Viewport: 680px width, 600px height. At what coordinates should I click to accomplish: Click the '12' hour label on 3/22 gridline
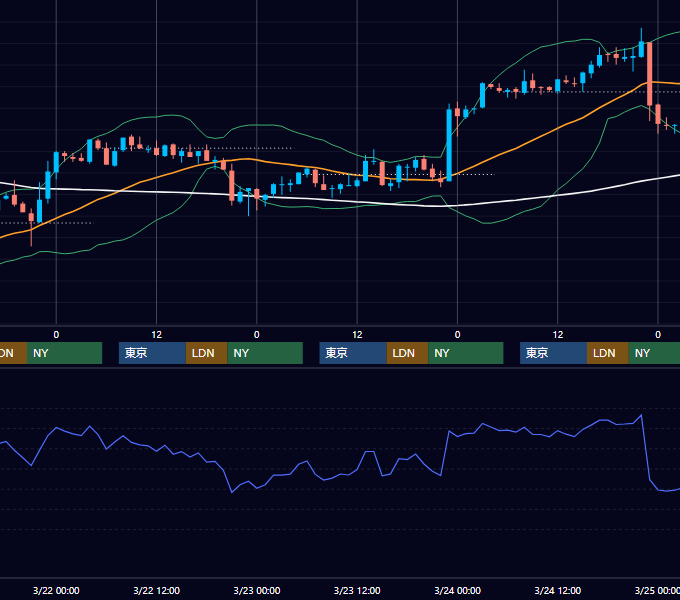tap(157, 335)
